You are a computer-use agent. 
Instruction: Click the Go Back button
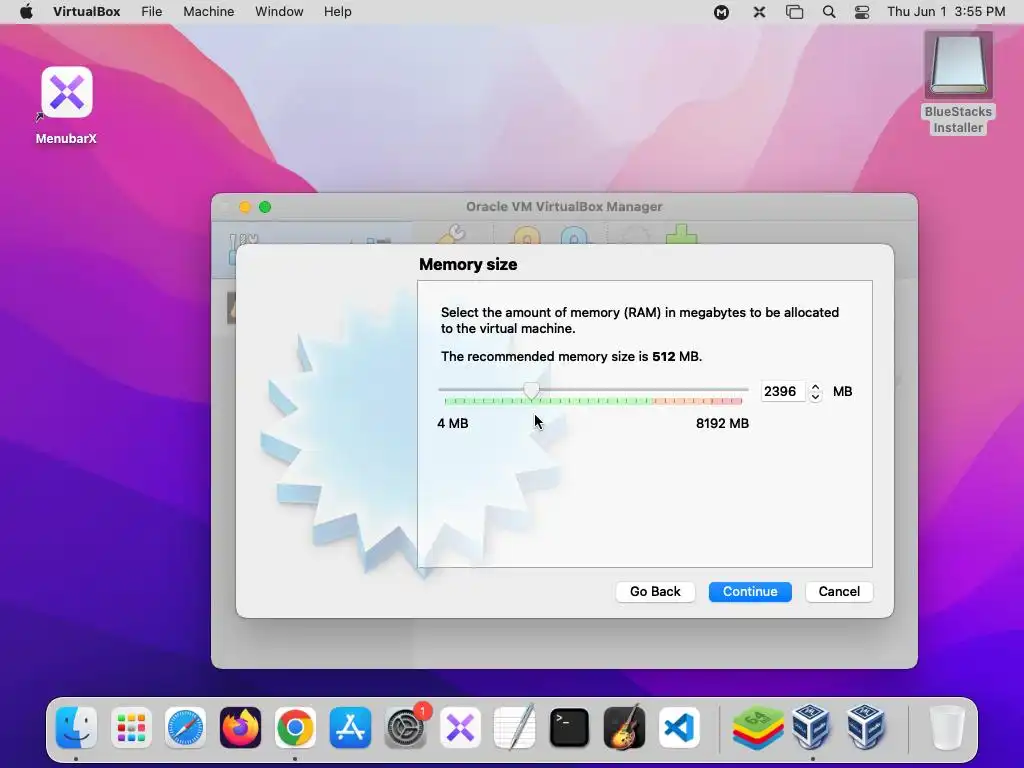pos(655,592)
